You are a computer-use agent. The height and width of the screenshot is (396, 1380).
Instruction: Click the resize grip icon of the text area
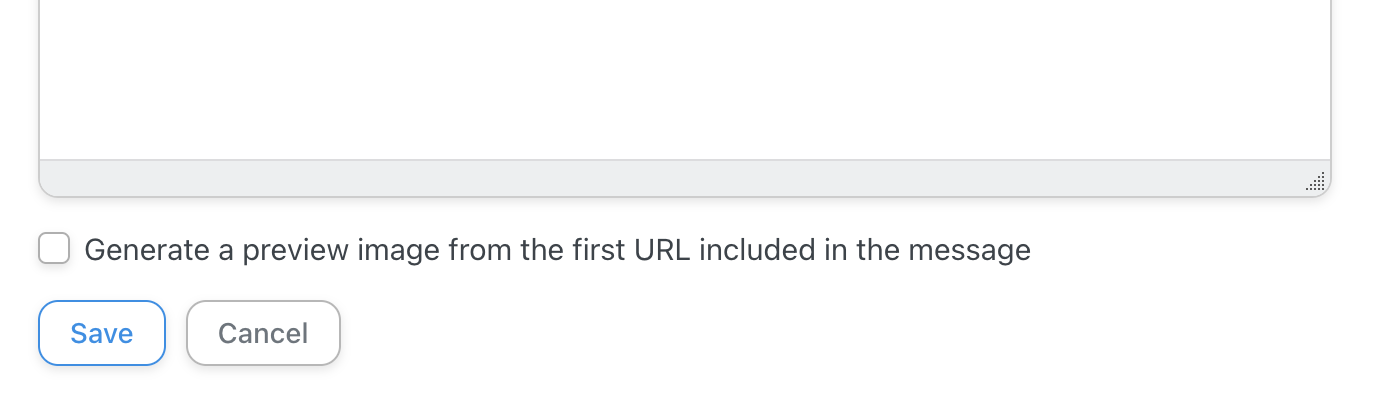click(1315, 181)
